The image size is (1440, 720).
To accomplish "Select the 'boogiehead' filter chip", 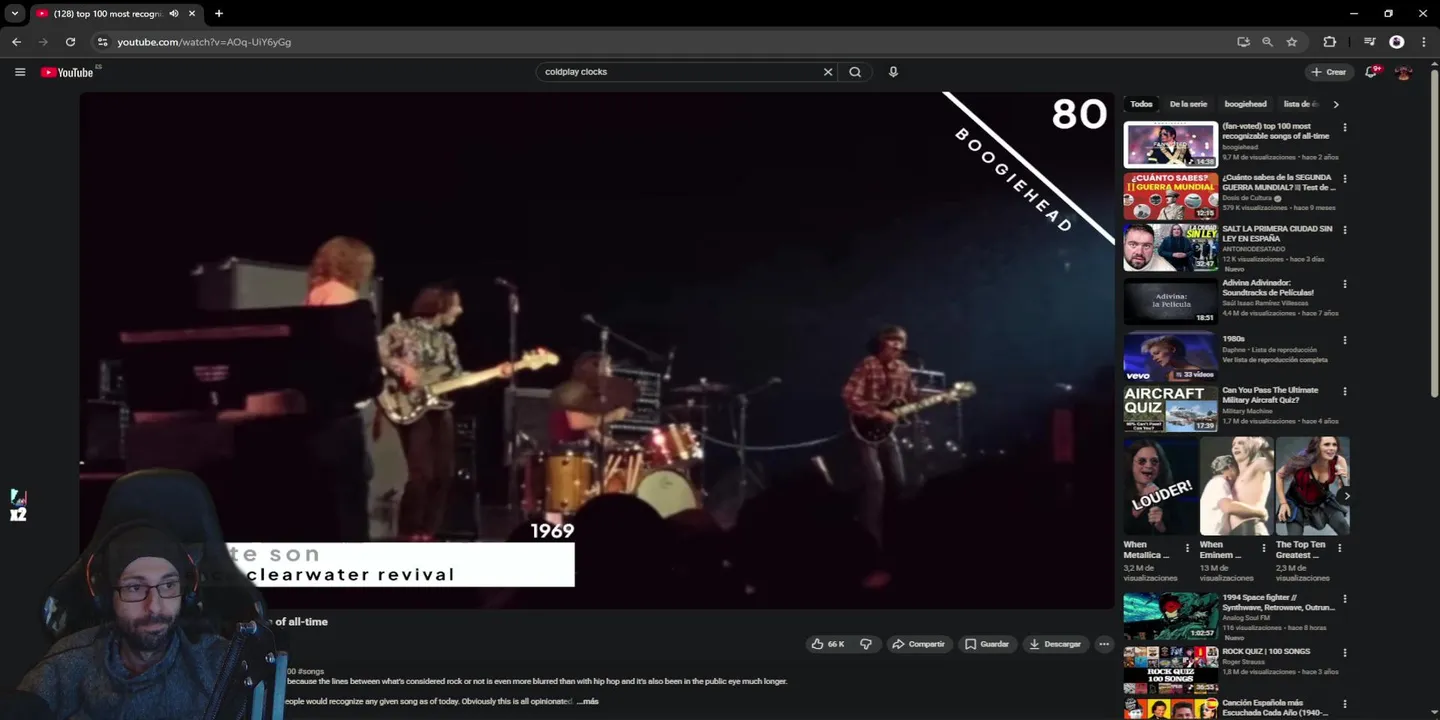I will pyautogui.click(x=1245, y=104).
